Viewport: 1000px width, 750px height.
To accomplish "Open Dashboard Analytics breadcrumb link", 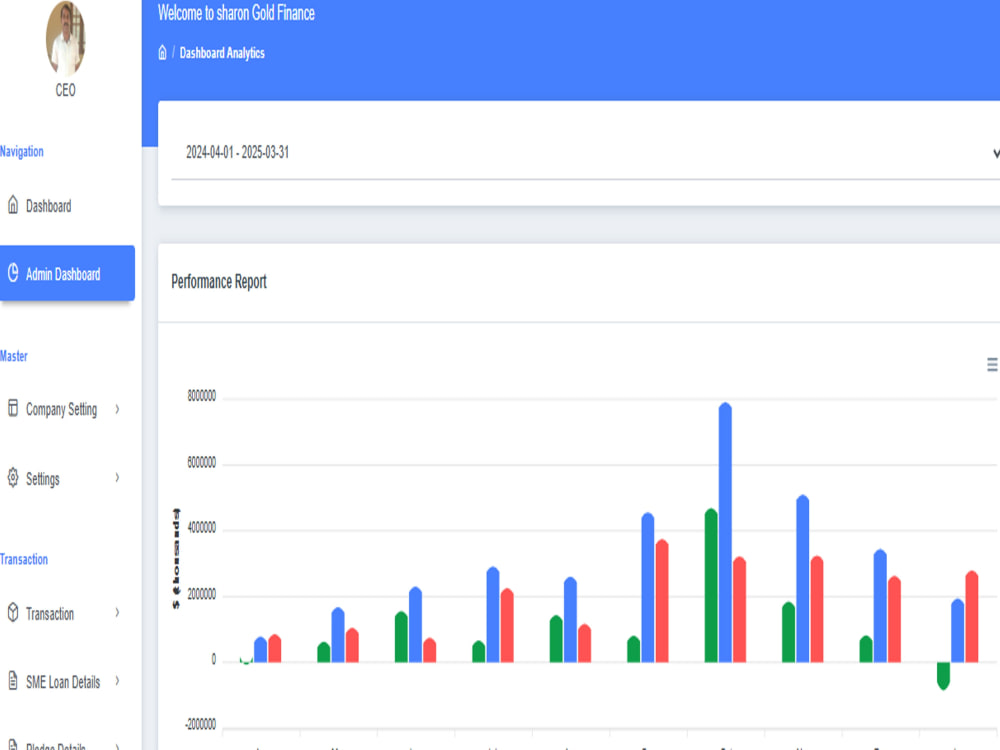I will coord(222,53).
